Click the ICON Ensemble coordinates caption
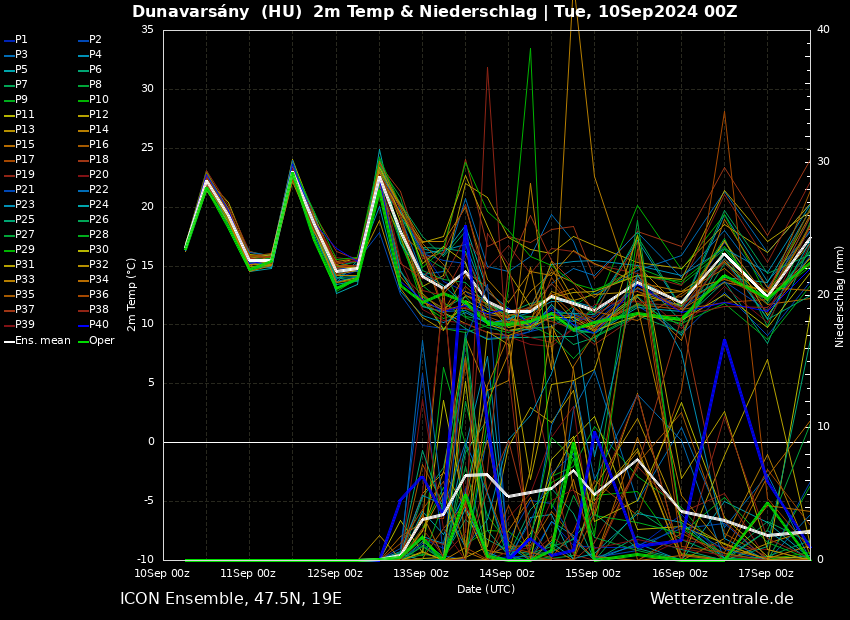Image resolution: width=850 pixels, height=620 pixels. 231,599
